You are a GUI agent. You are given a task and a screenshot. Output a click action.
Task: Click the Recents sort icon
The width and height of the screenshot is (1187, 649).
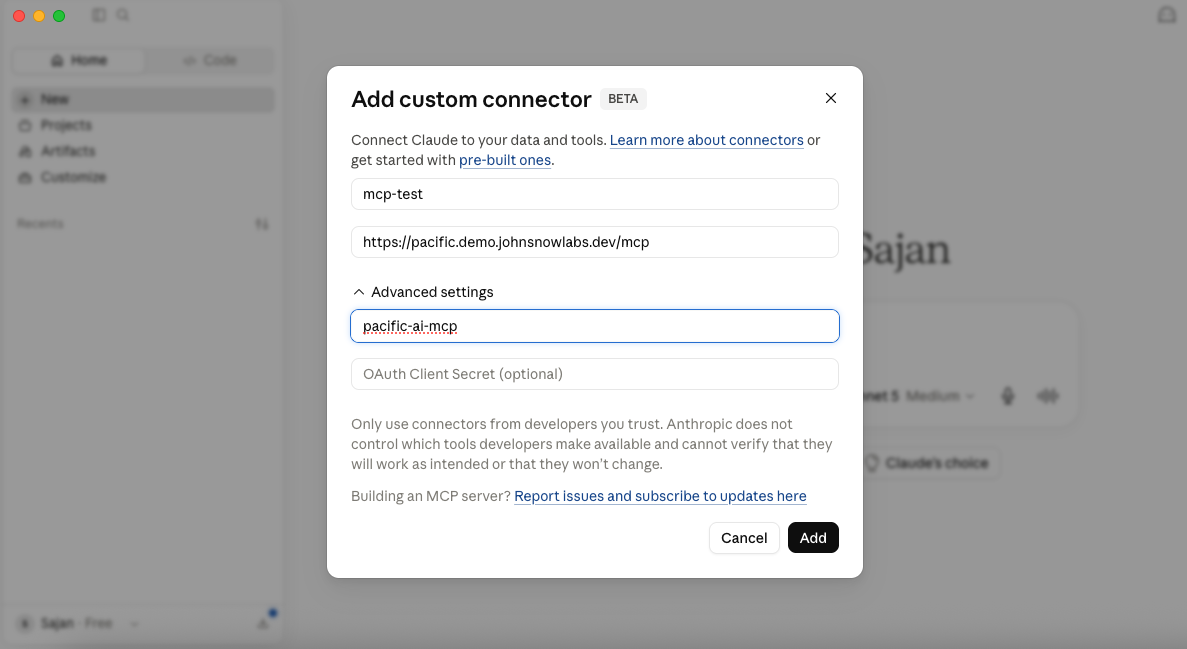262,224
